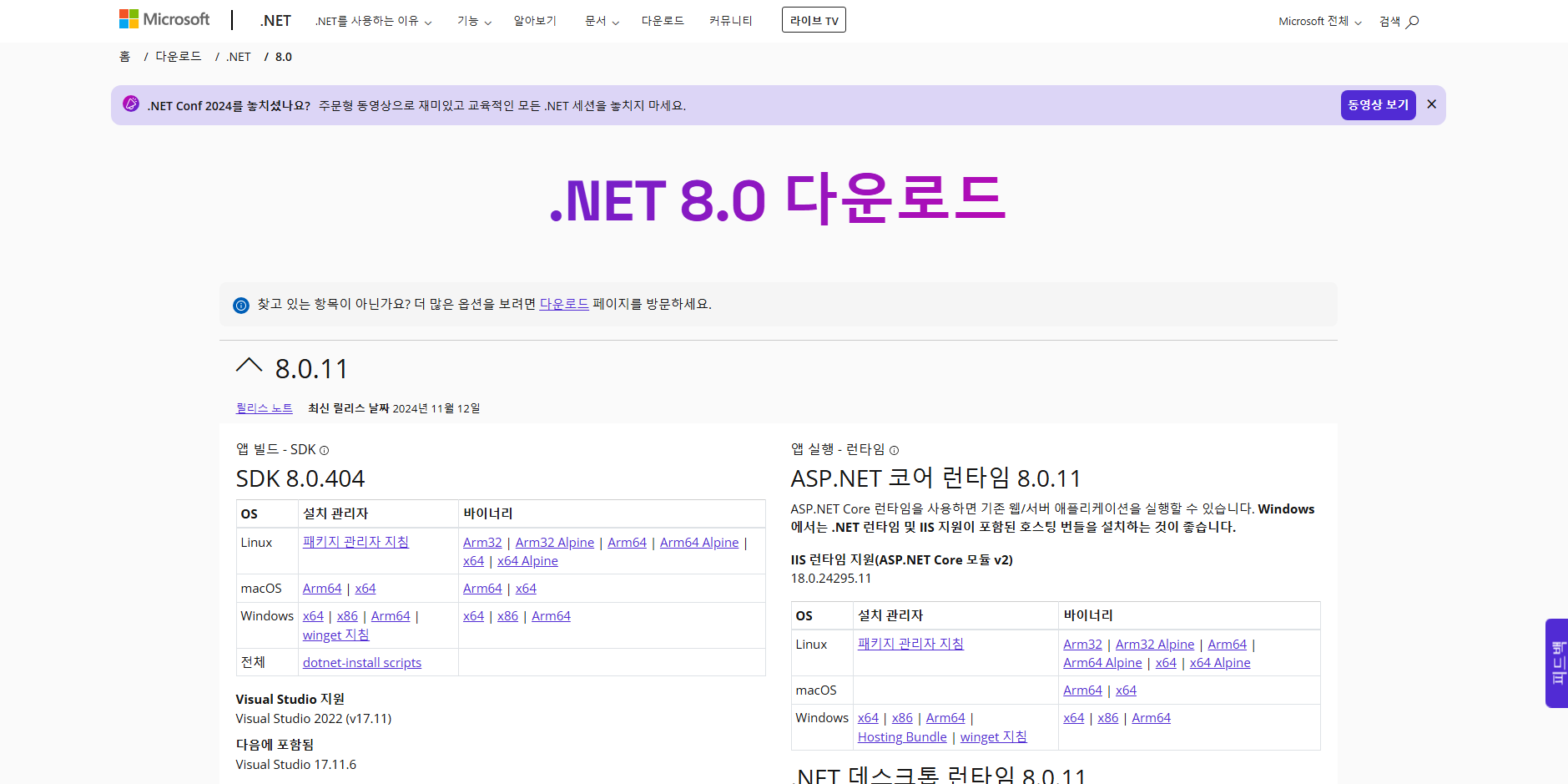Download ASP.NET runtime macOS x64 binary
The image size is (1568, 784).
point(1126,690)
